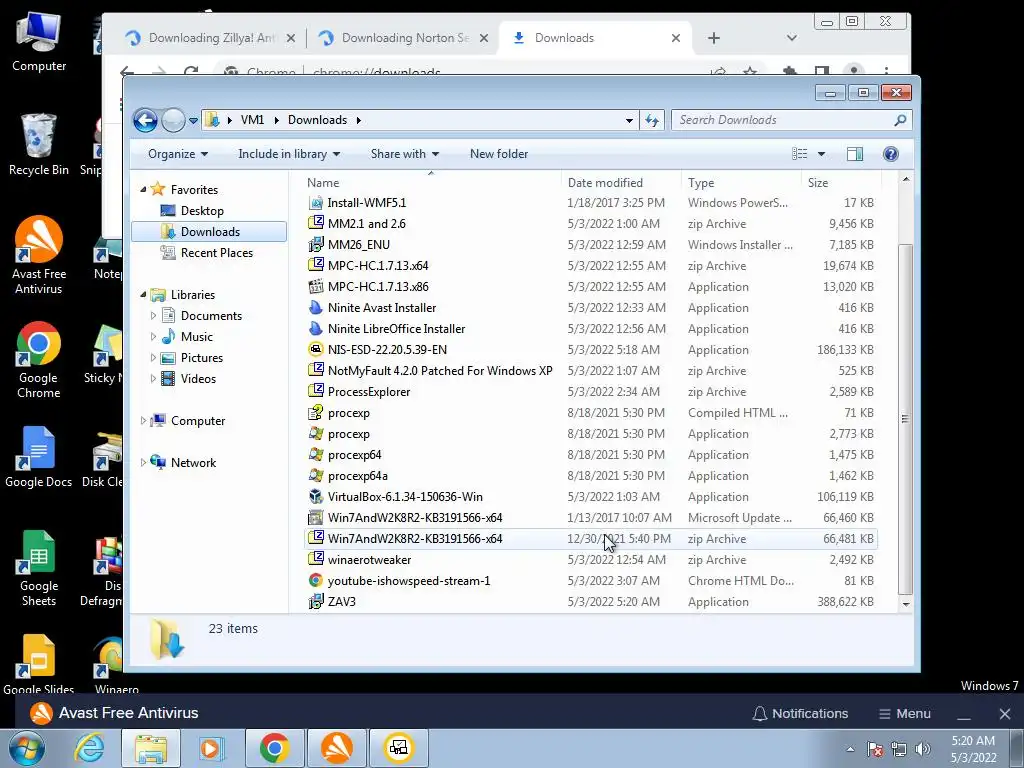Select Recent Places in Favorites
Viewport: 1024px width, 768px height.
(x=216, y=253)
